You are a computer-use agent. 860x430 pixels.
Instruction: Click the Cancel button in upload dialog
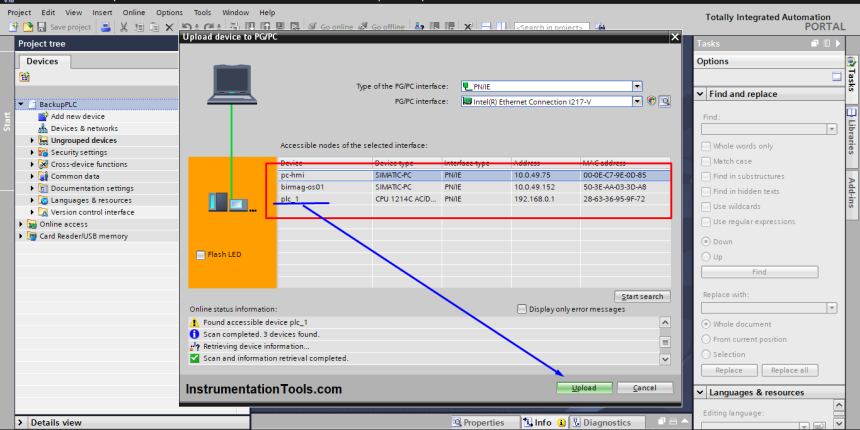[x=644, y=388]
